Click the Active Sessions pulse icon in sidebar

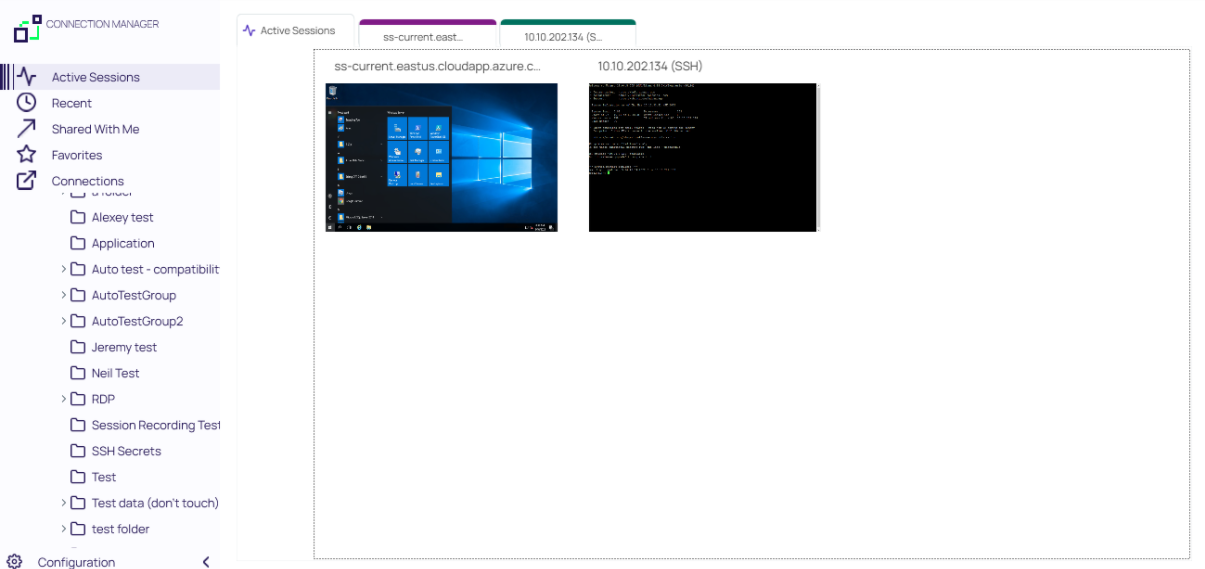[x=27, y=77]
